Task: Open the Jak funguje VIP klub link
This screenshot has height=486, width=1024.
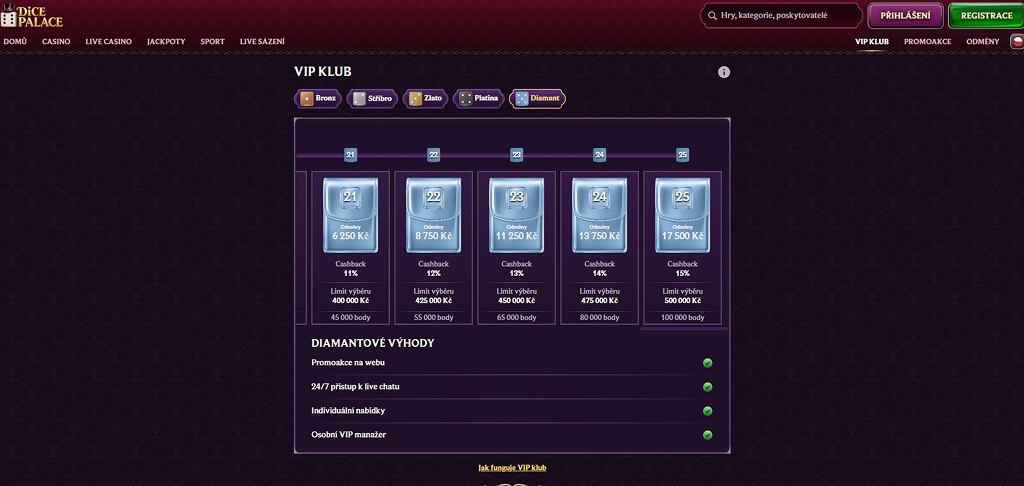Action: tap(512, 468)
